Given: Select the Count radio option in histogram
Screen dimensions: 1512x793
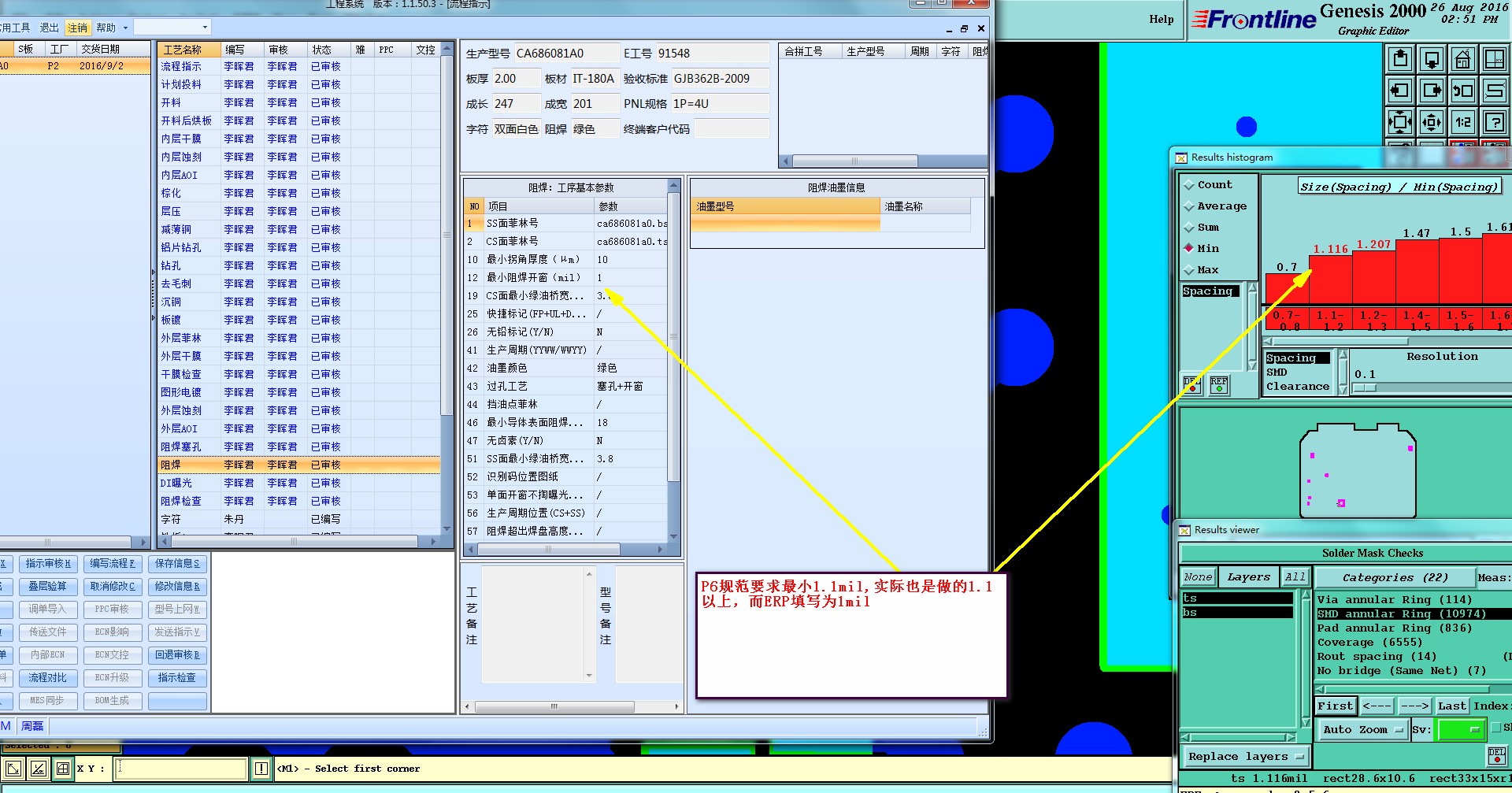Looking at the screenshot, I should (1189, 185).
